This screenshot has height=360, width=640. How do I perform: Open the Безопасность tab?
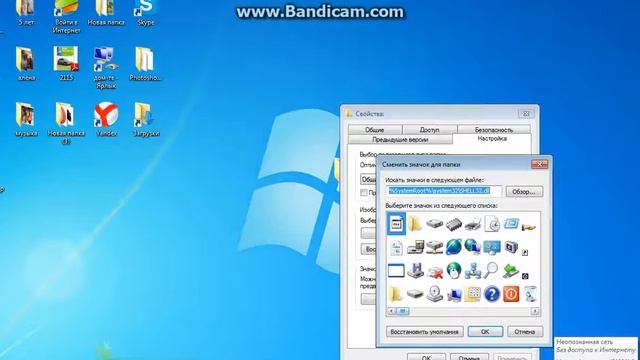[494, 129]
